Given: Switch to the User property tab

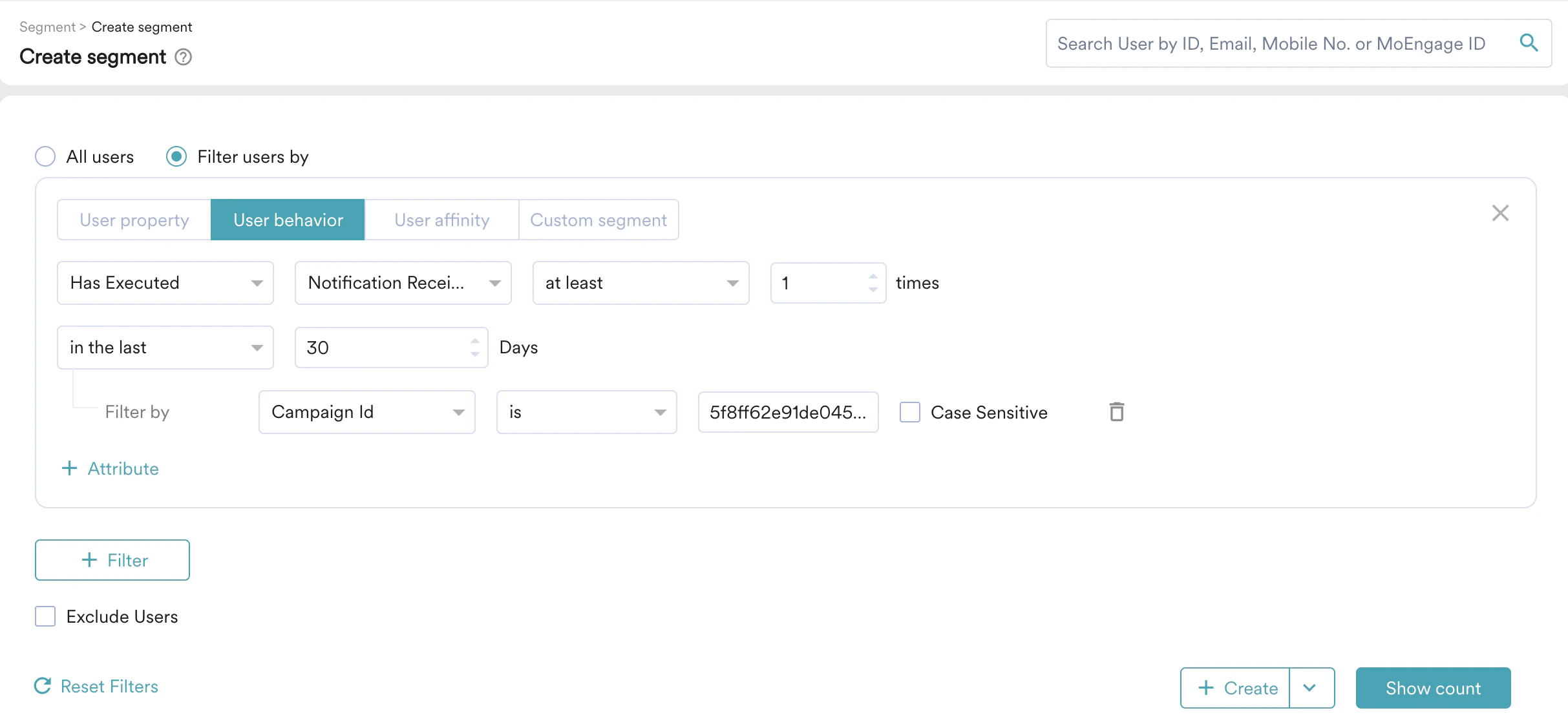Looking at the screenshot, I should click(134, 220).
